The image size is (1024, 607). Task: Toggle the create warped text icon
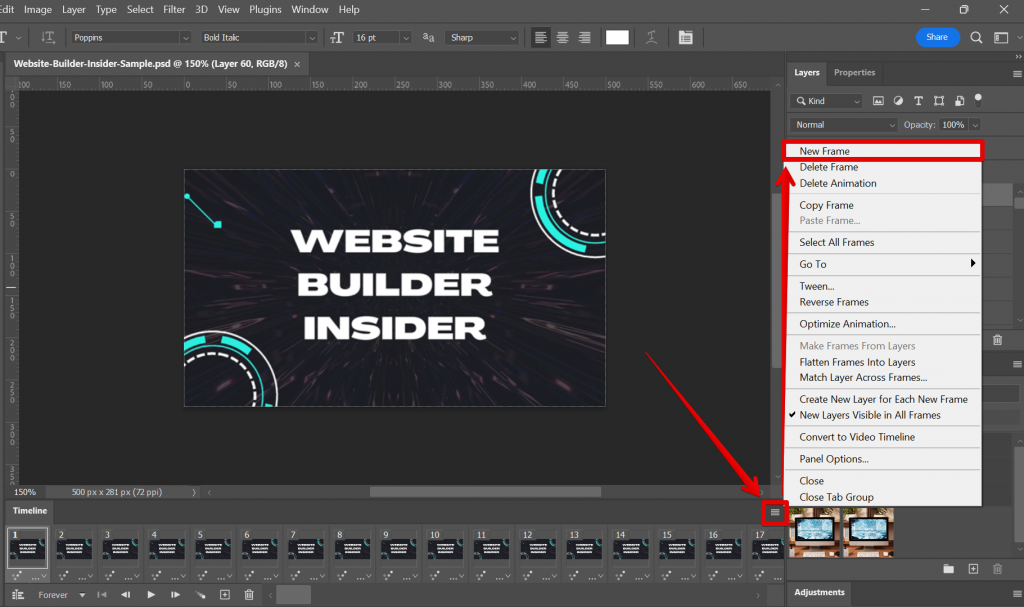651,37
